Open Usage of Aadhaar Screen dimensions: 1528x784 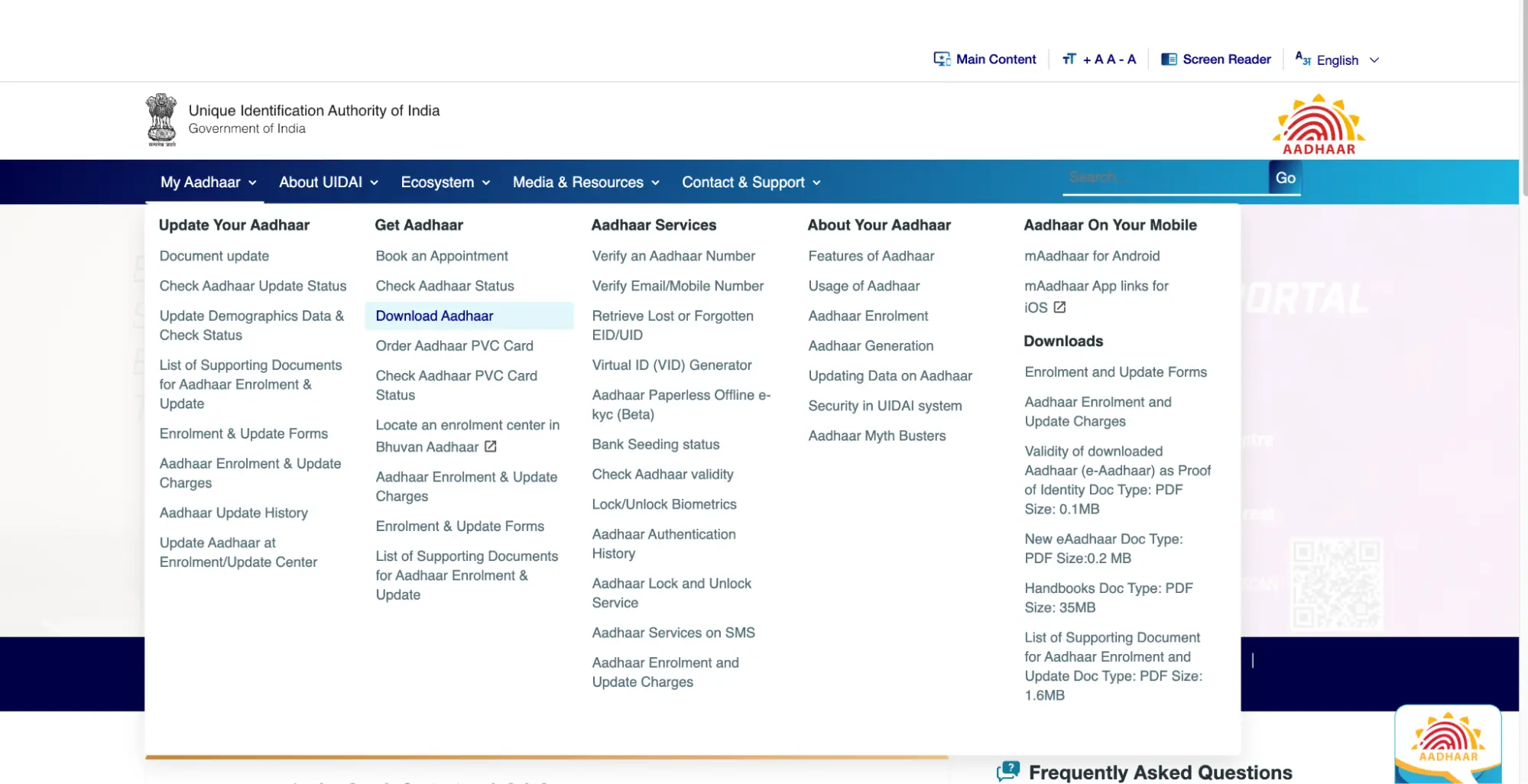pos(864,286)
